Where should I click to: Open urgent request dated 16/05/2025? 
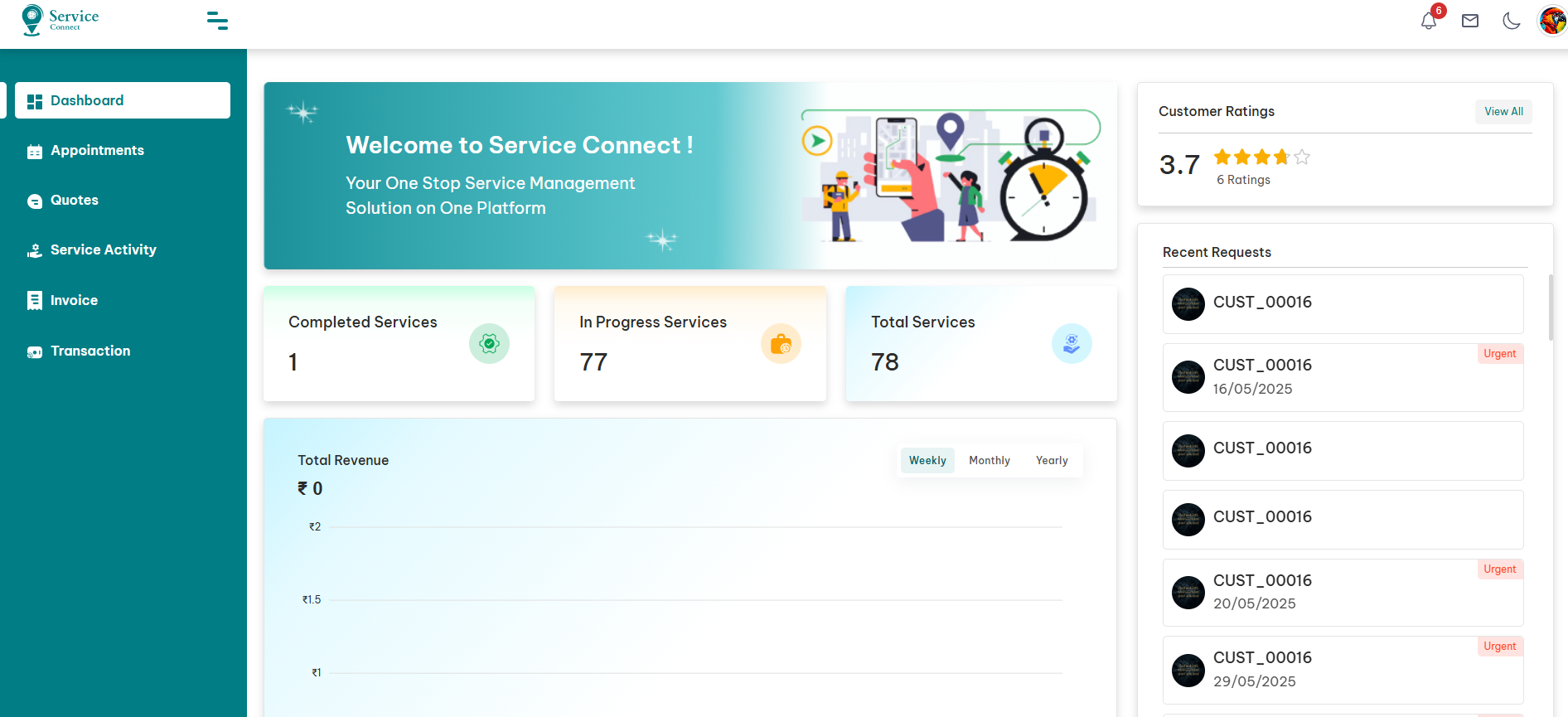pos(1343,377)
